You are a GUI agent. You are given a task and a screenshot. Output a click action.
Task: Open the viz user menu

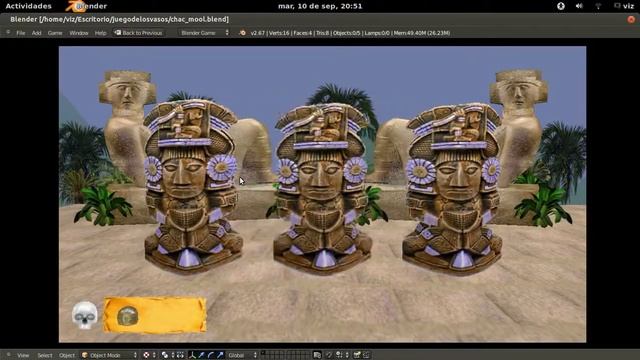(624, 6)
